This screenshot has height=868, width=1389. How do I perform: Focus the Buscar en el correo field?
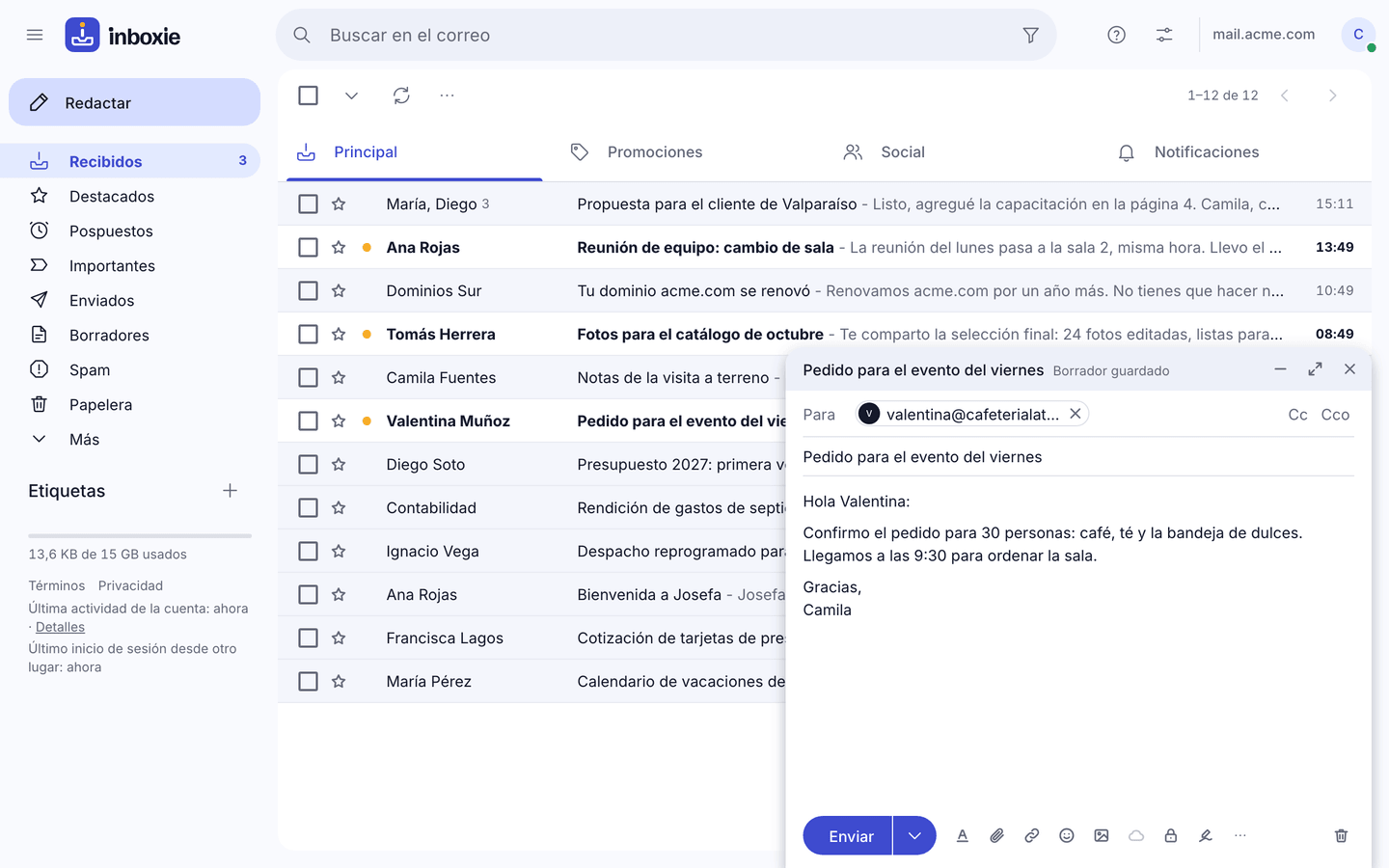[x=667, y=35]
